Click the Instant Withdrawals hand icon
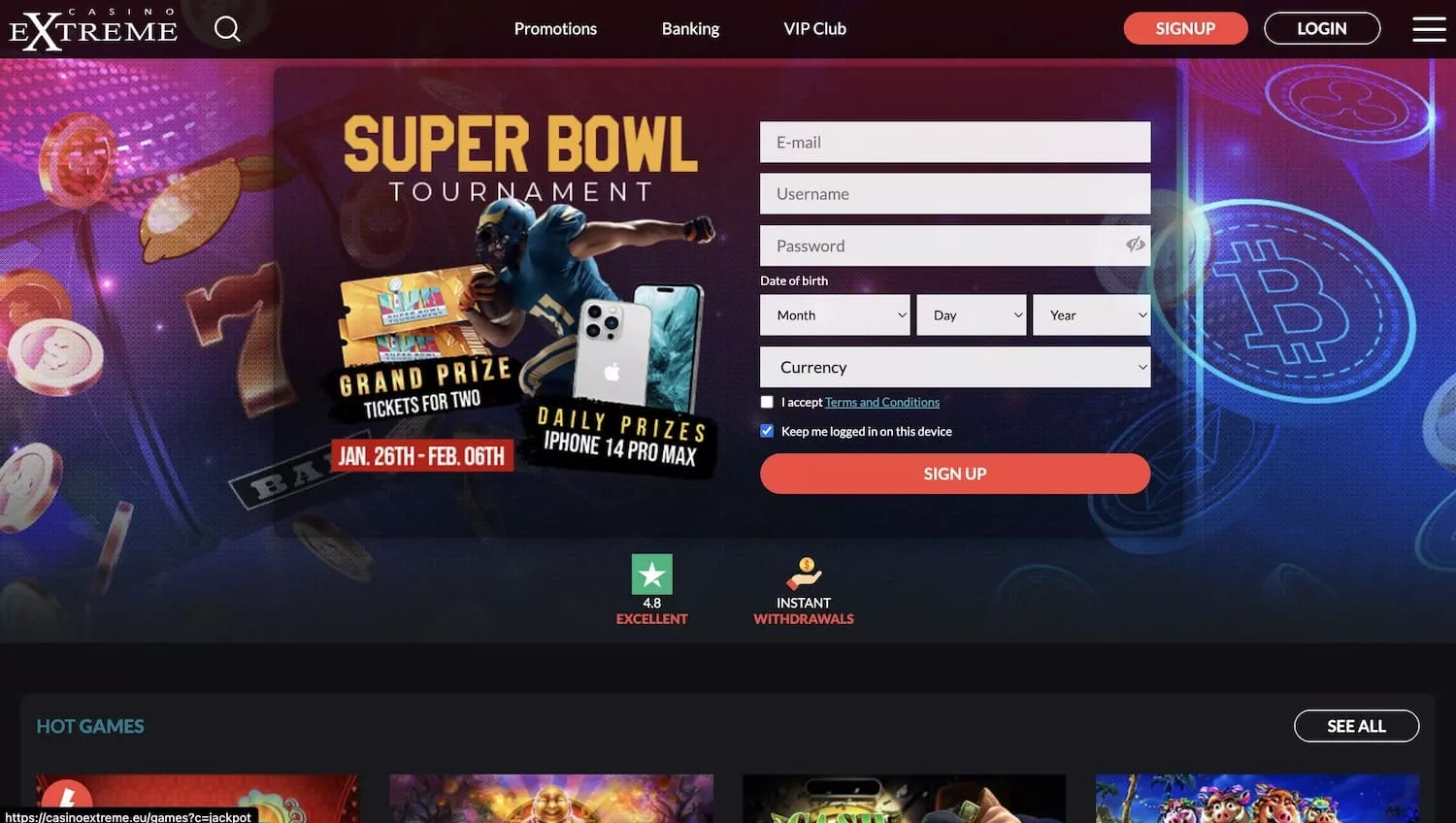The image size is (1456, 823). click(x=804, y=574)
